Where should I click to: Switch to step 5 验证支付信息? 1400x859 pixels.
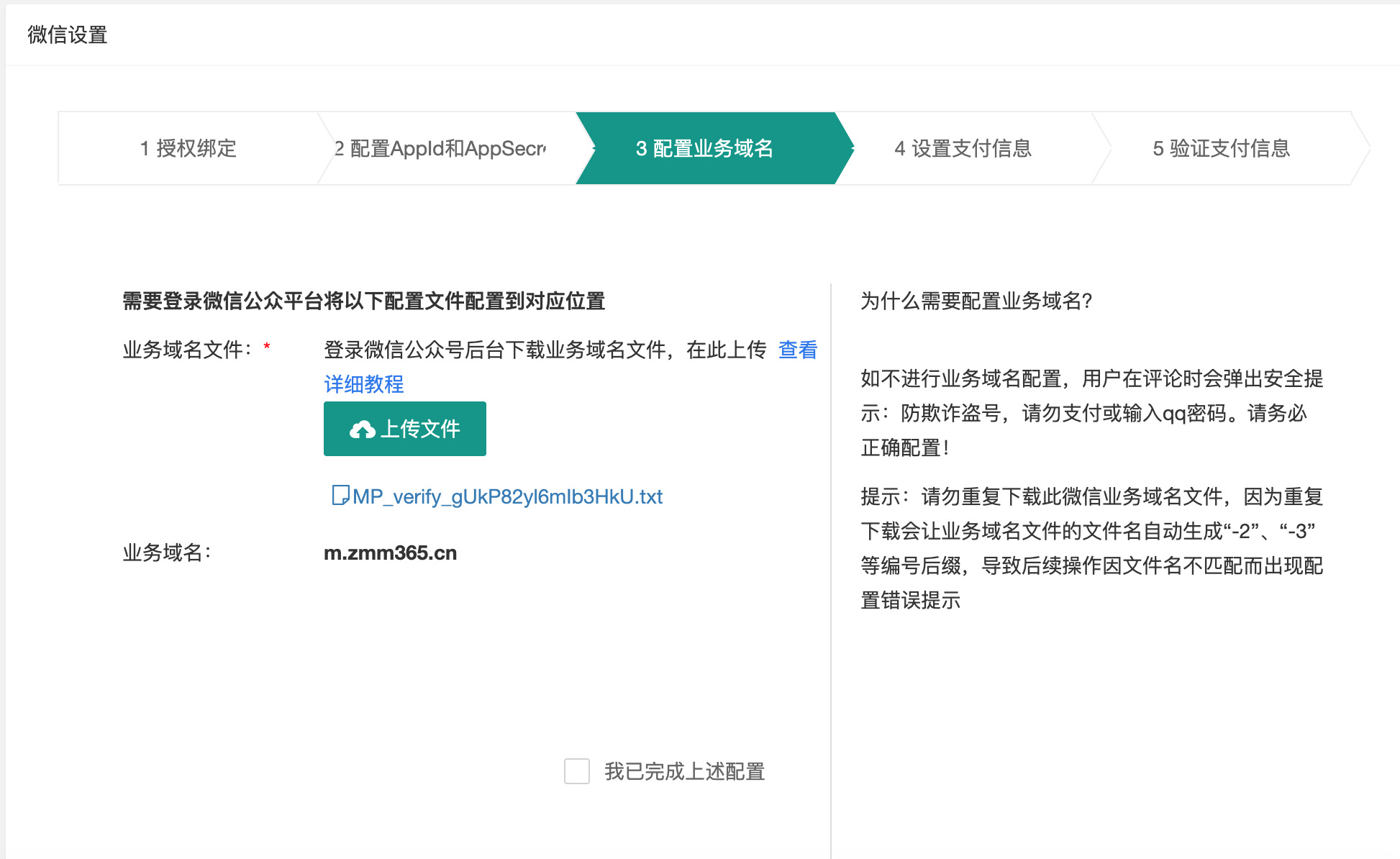coord(1221,148)
